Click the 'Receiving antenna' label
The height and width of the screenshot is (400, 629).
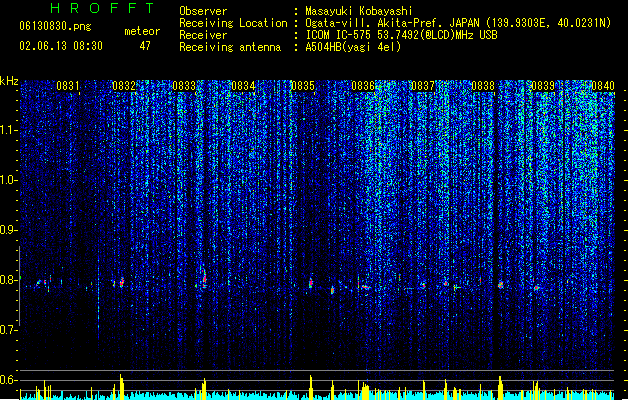tap(230, 47)
